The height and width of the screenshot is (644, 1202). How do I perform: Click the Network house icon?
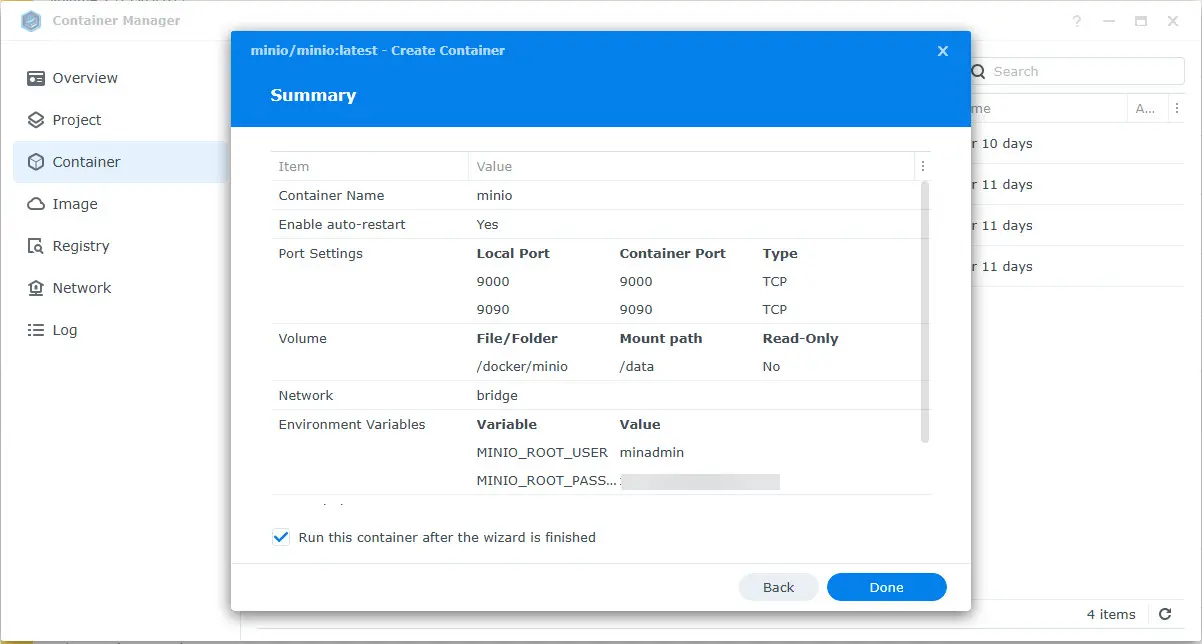click(x=36, y=288)
